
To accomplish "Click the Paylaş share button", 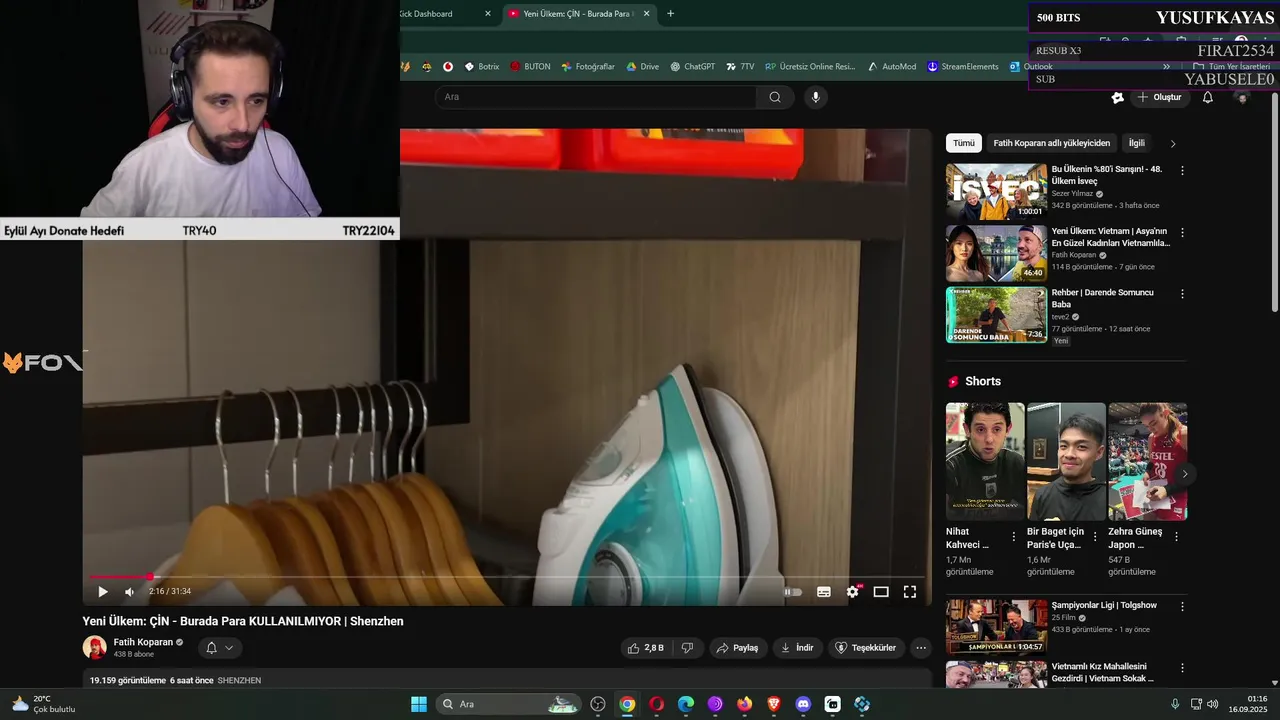I will (738, 648).
